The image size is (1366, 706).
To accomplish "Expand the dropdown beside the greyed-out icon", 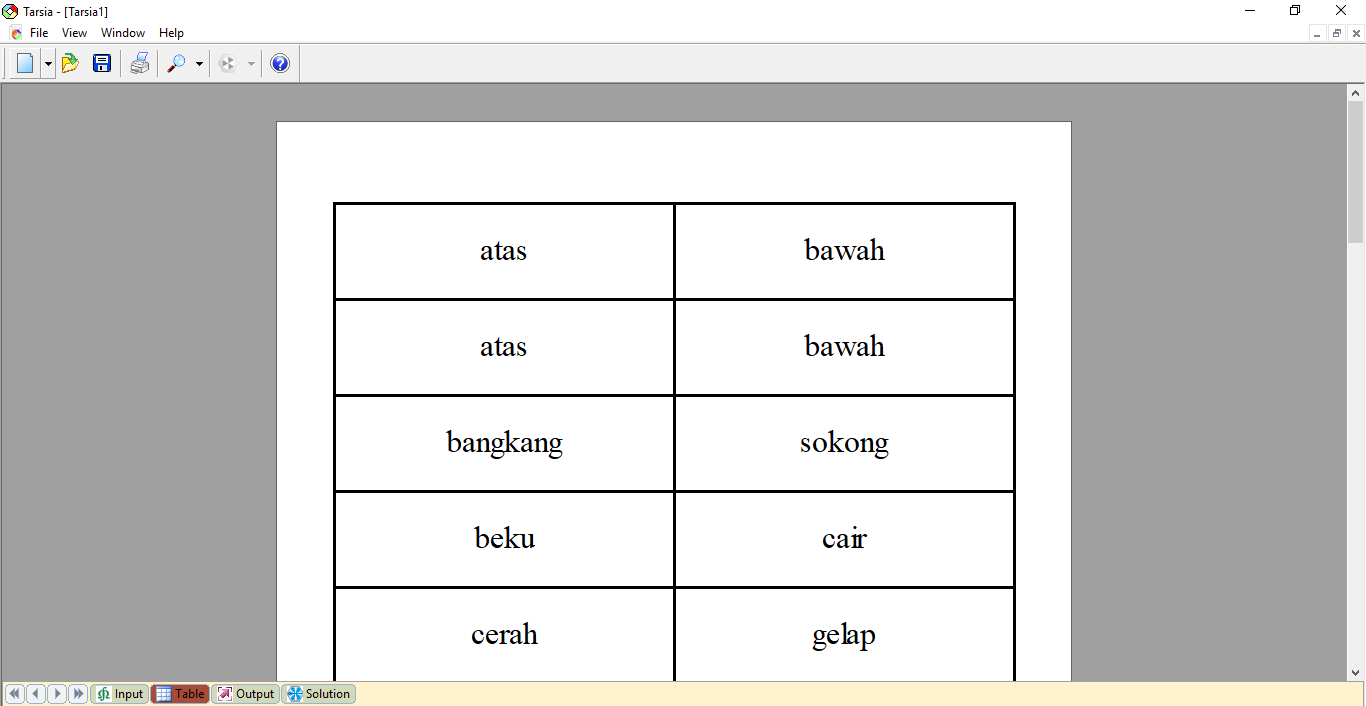I will (x=251, y=64).
